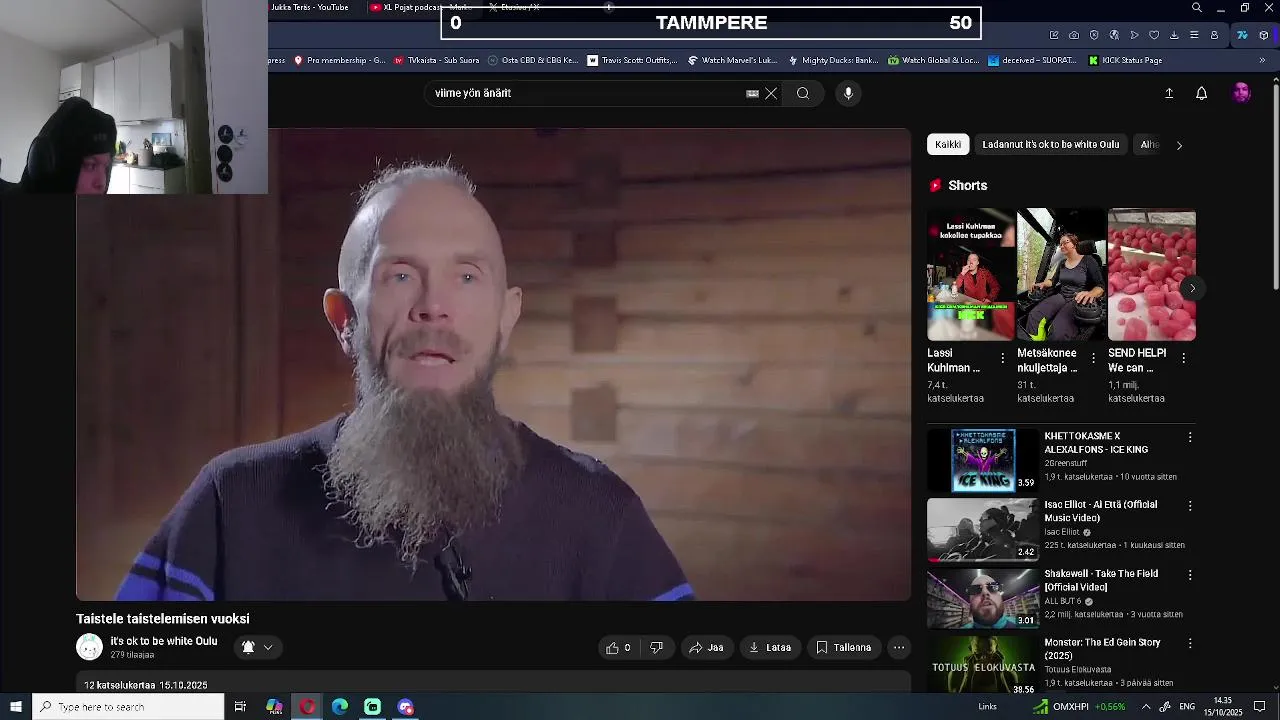Open the browser snapshot camera icon in the toolbar
The image size is (1280, 720).
(x=1074, y=35)
